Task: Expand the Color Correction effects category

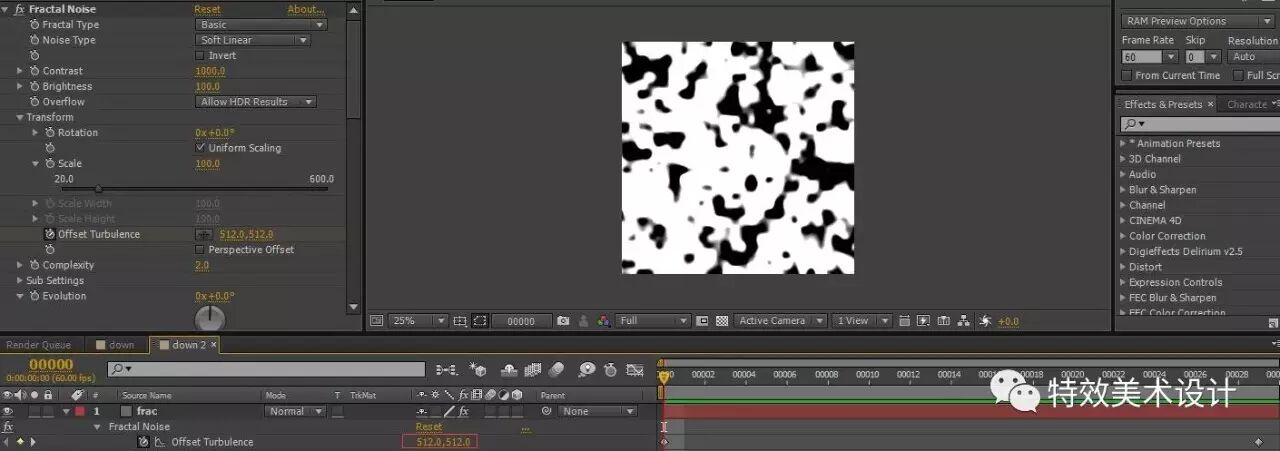Action: pos(1123,236)
